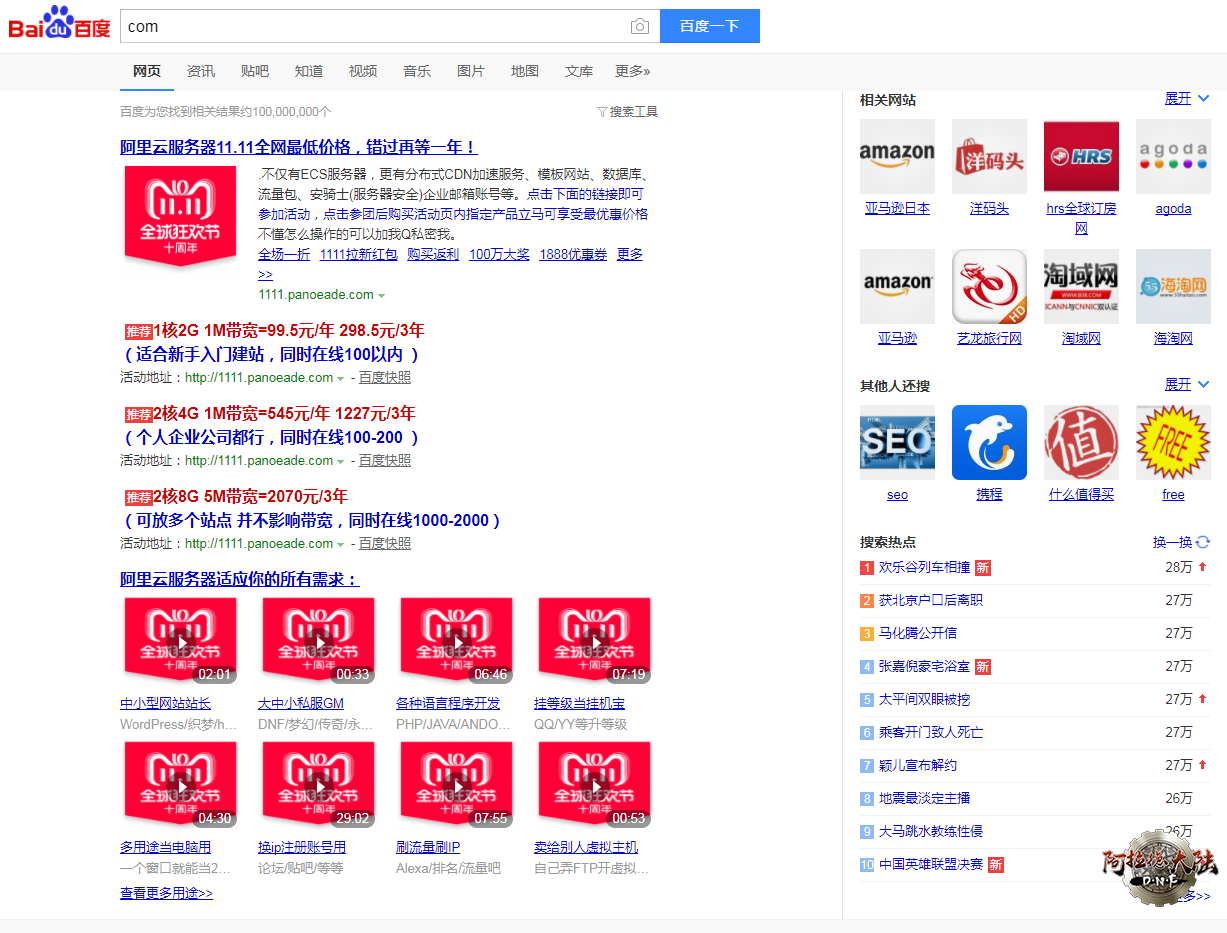Open the 1111拉新红包 link
The image size is (1227, 933).
click(359, 254)
